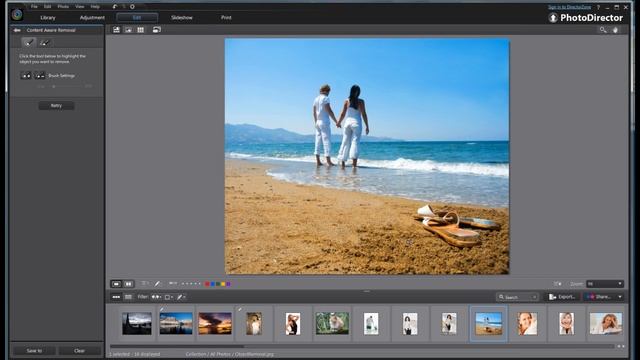Open the edited-photo filter dropdown
The width and height of the screenshot is (640, 360).
(x=181, y=297)
